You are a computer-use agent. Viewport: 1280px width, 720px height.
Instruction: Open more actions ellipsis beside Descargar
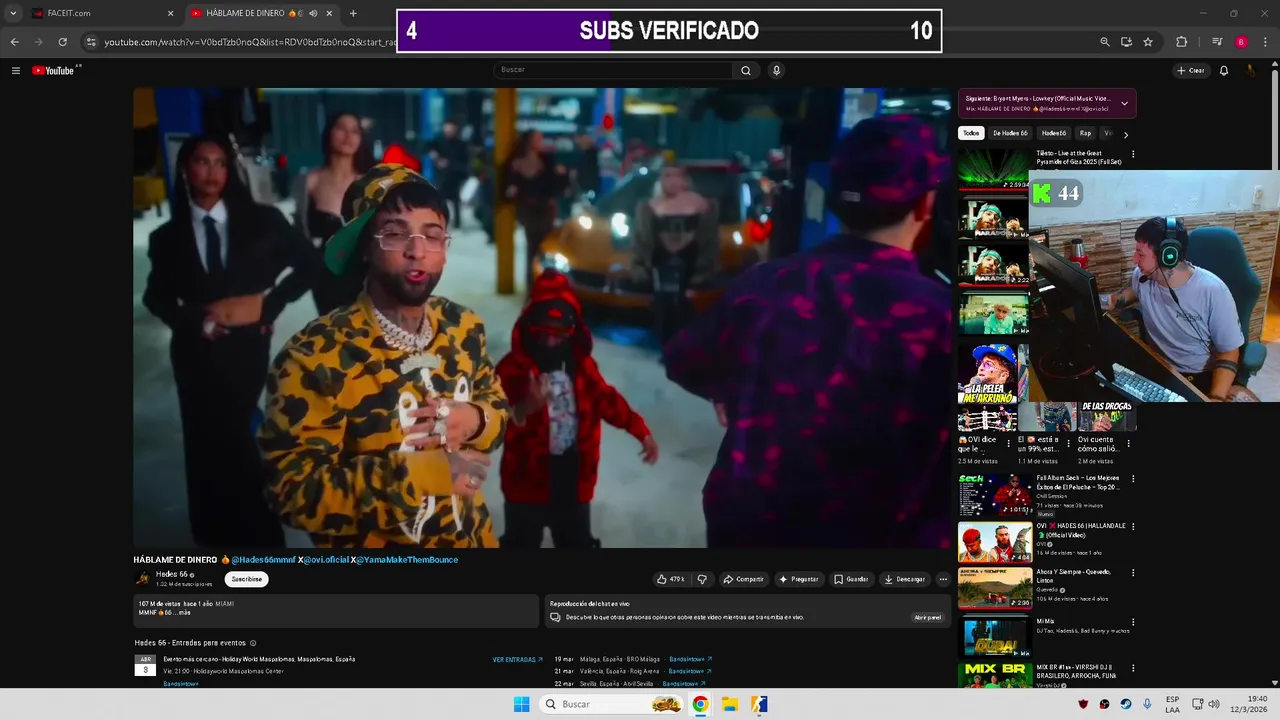(942, 579)
